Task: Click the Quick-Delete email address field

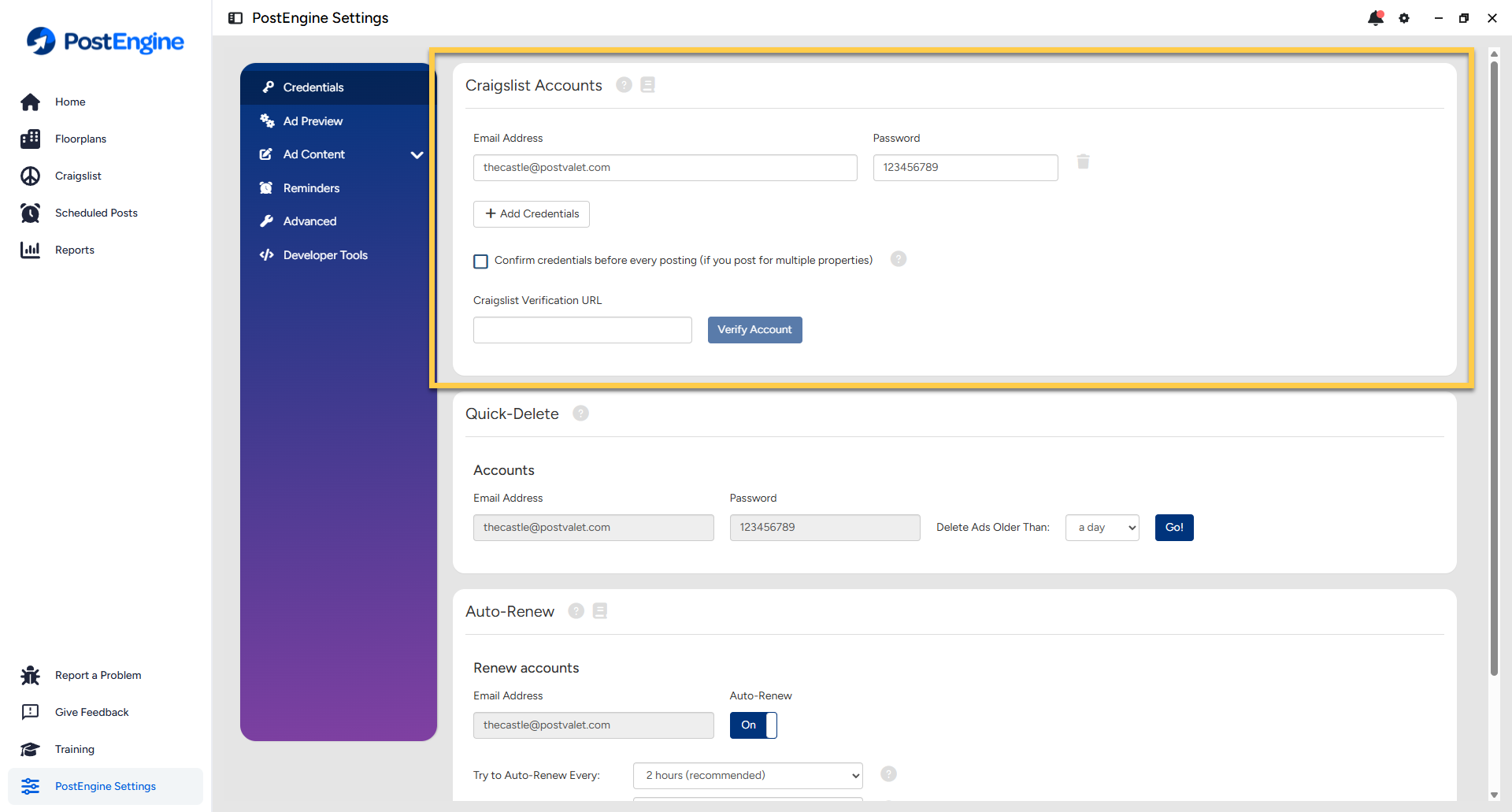Action: [594, 528]
